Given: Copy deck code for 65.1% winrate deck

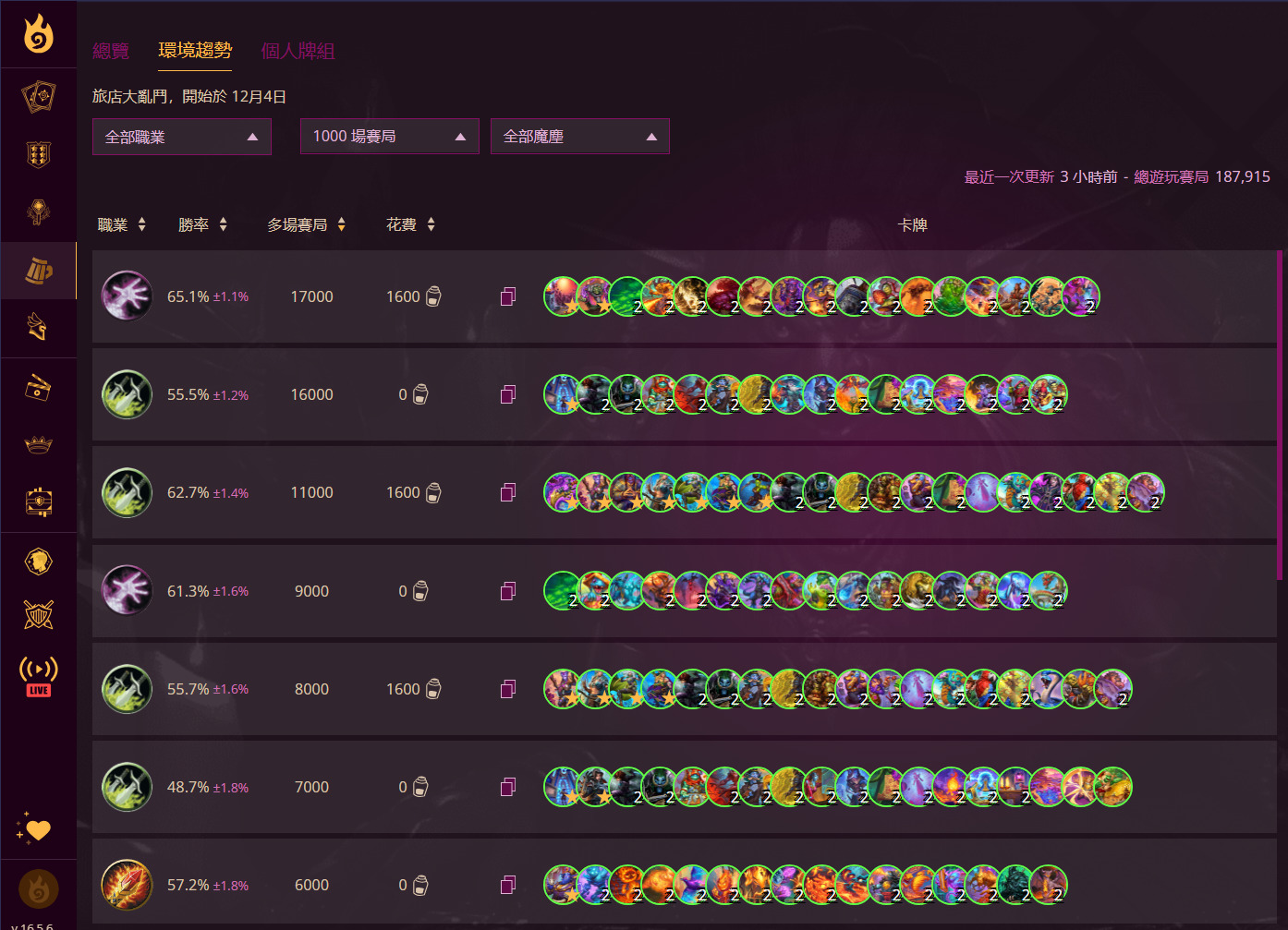Looking at the screenshot, I should tap(508, 296).
